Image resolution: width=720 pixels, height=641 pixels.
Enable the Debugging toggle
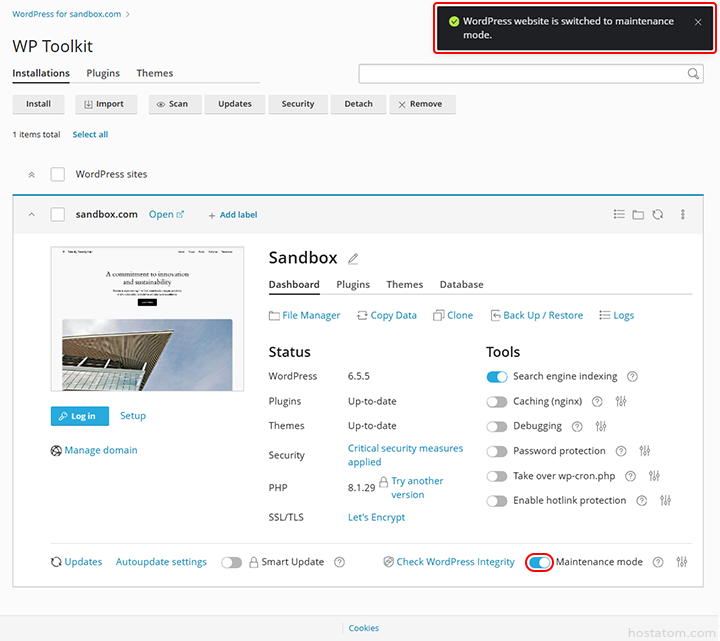(x=497, y=426)
